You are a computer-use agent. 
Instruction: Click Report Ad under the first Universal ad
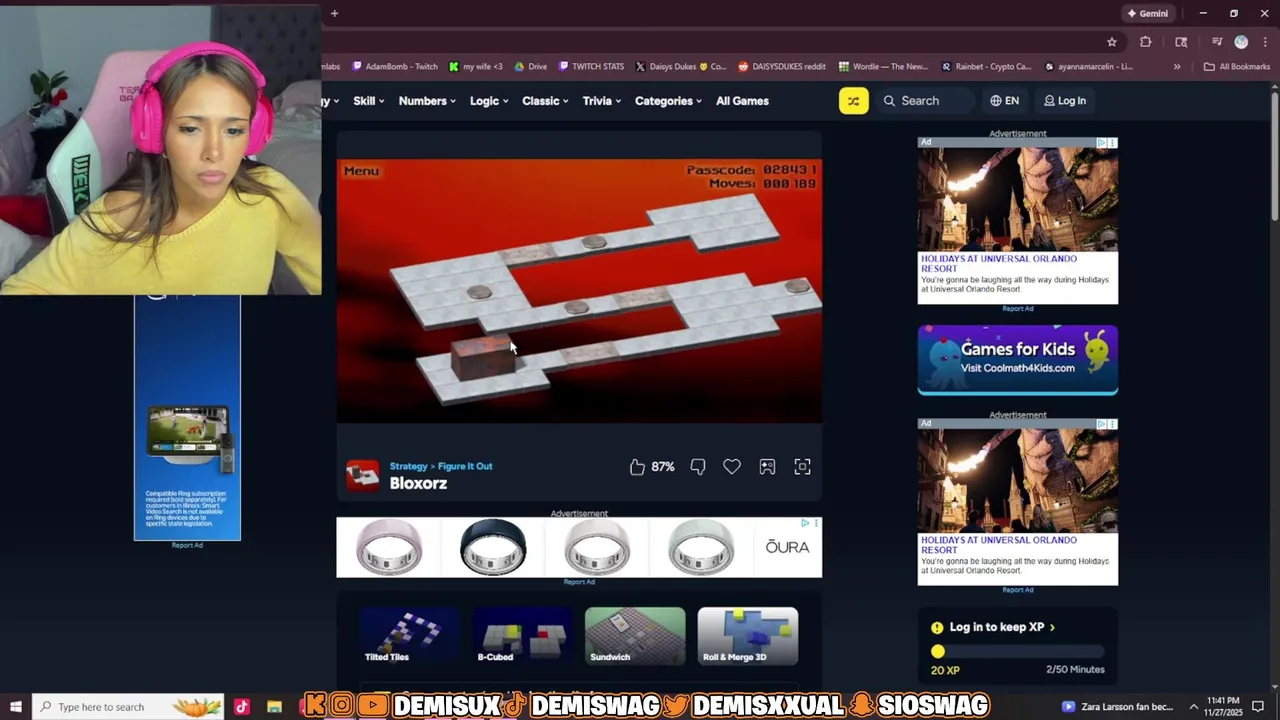tap(1018, 309)
